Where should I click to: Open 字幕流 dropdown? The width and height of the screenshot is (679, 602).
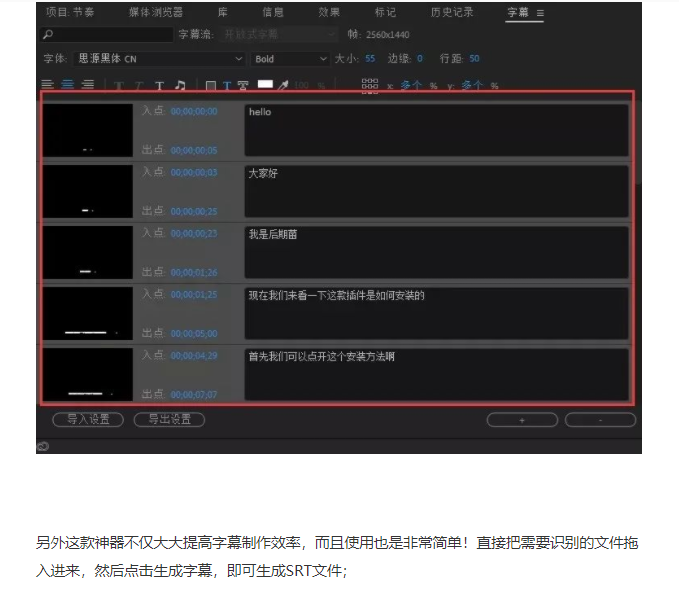pyautogui.click(x=280, y=34)
